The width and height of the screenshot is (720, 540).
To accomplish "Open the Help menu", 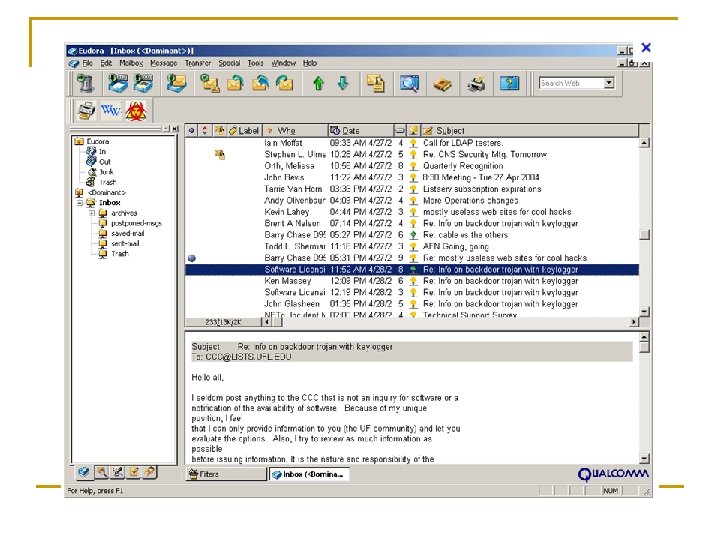I will pos(310,63).
